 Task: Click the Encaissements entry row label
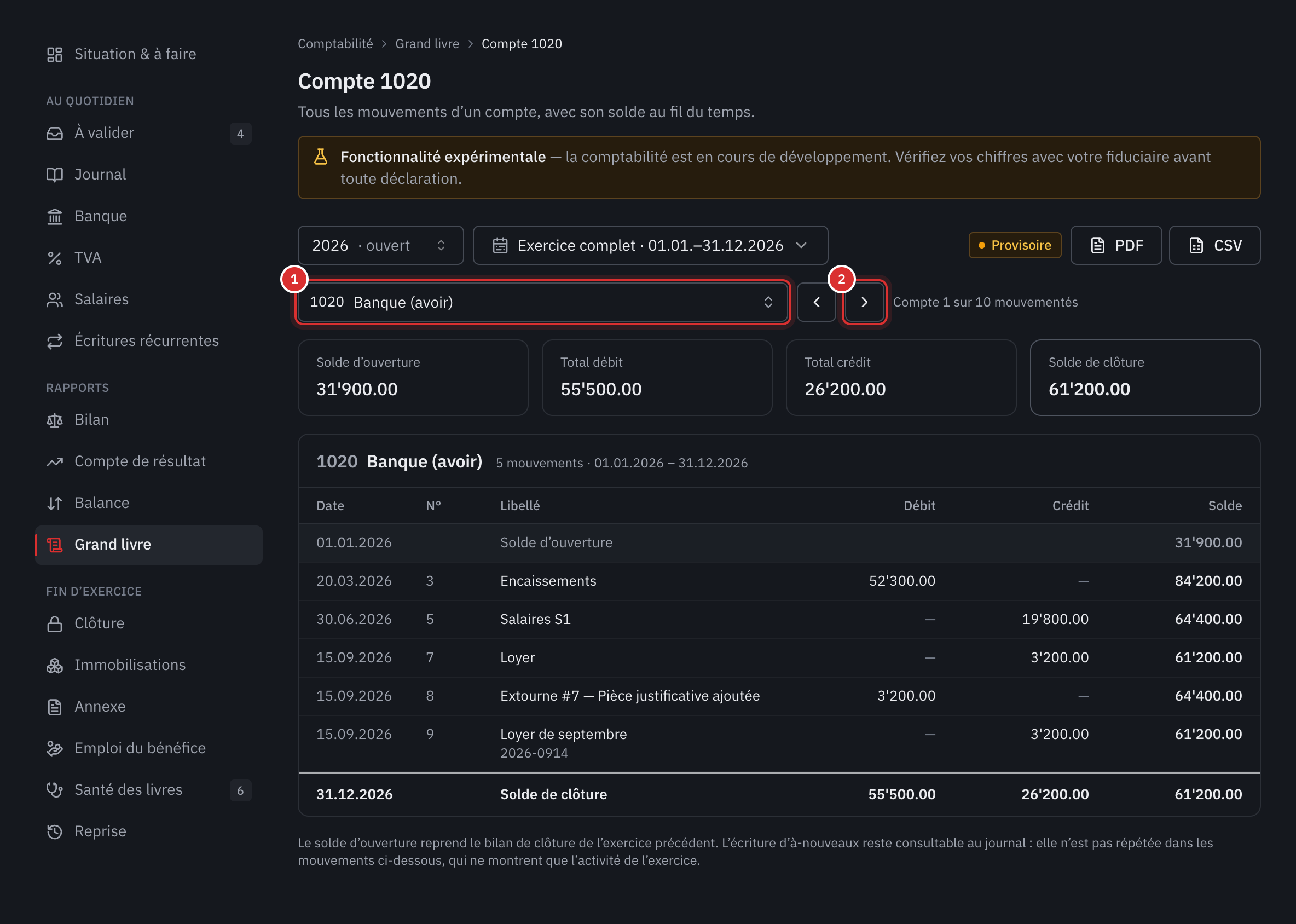click(x=548, y=581)
